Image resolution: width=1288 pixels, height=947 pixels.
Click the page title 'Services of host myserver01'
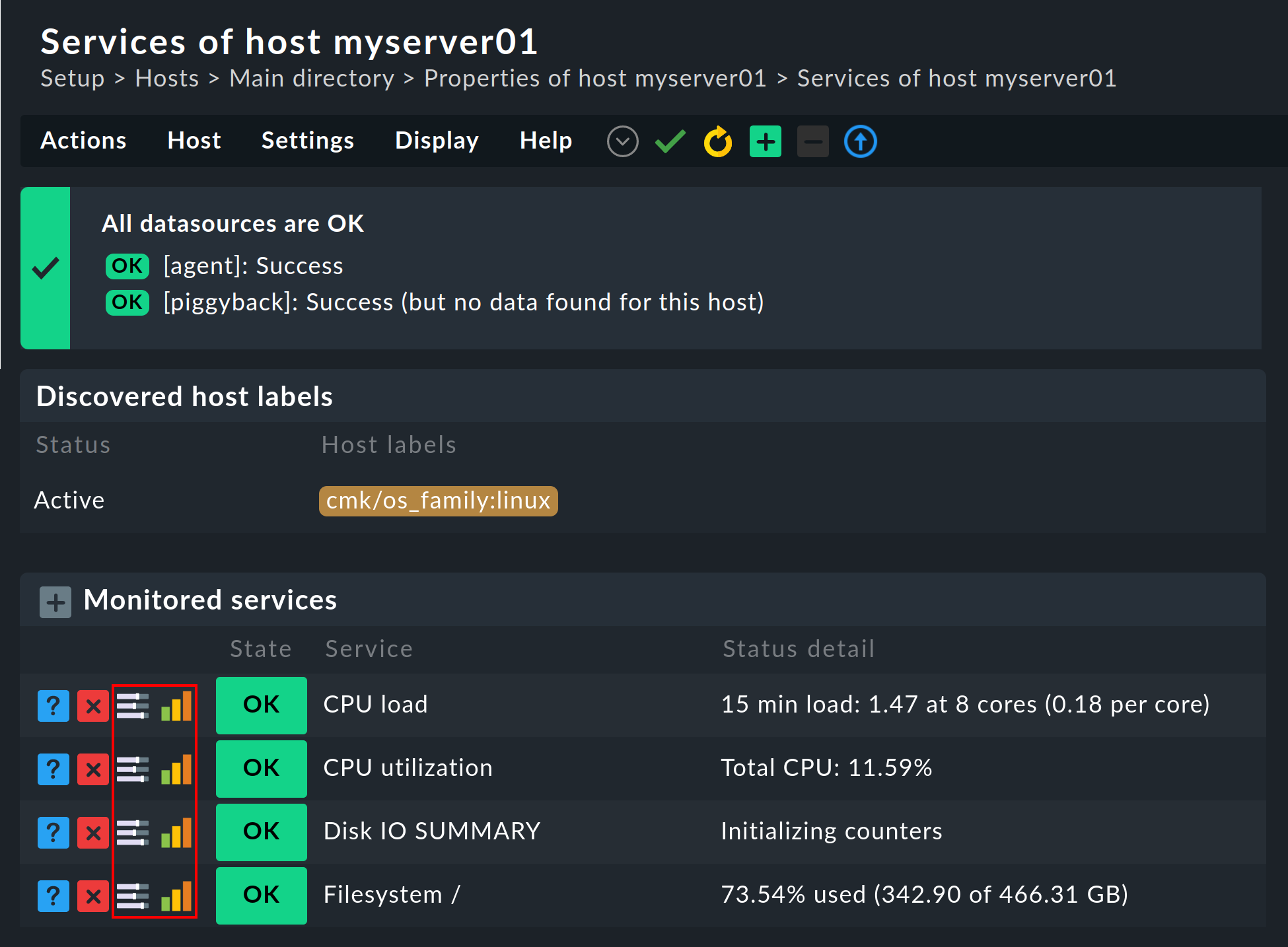[x=290, y=42]
